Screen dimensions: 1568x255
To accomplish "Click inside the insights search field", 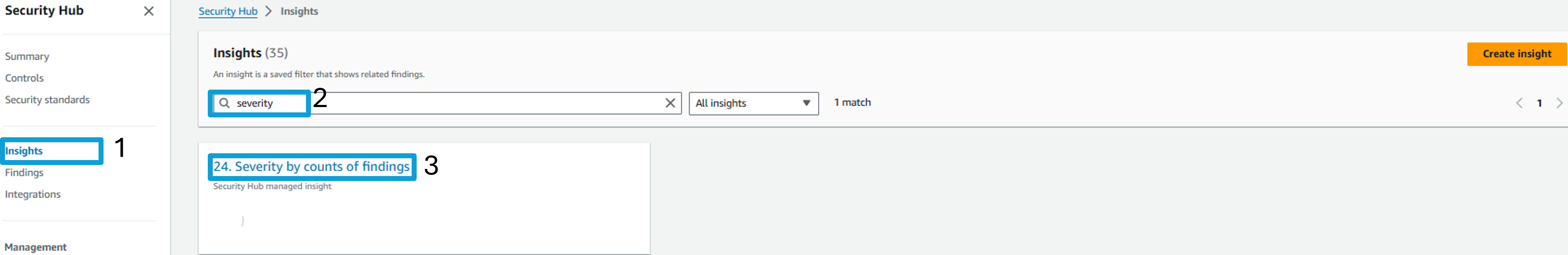I will point(447,103).
